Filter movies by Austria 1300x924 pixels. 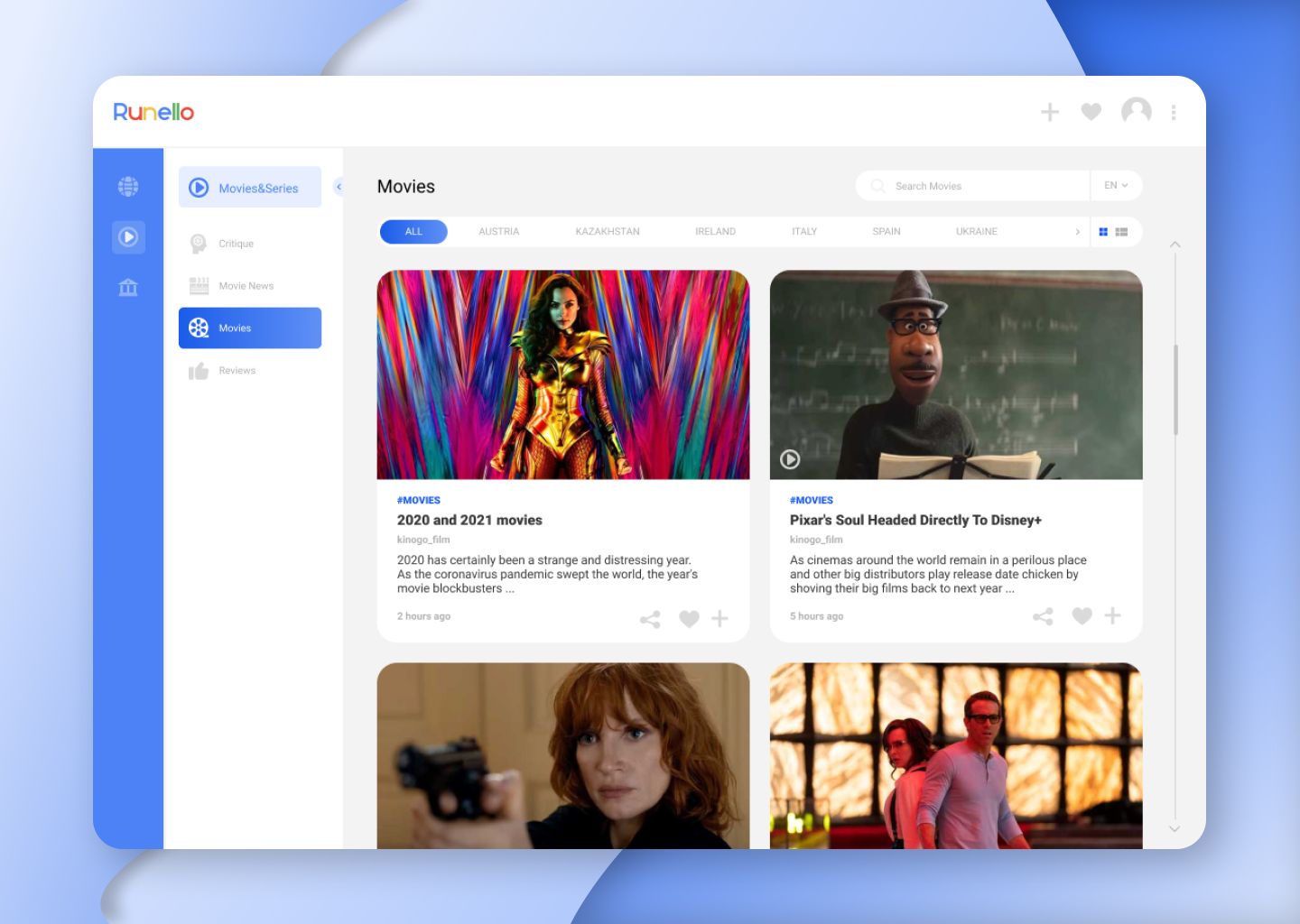(x=499, y=232)
